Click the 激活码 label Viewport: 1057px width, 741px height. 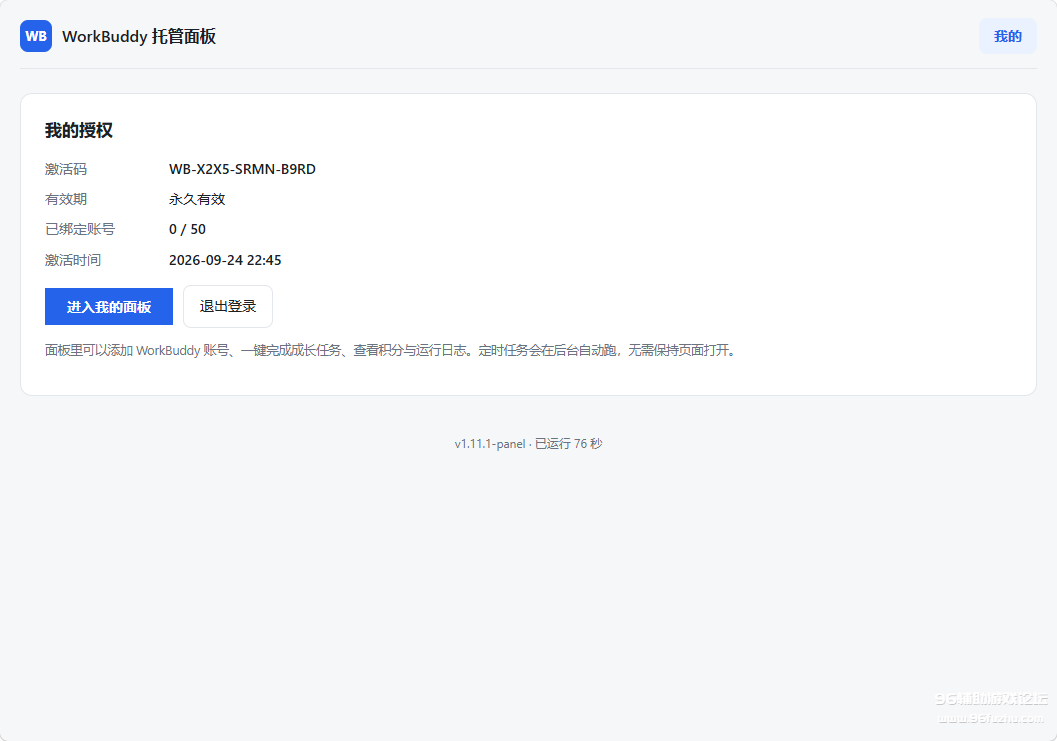coord(66,169)
